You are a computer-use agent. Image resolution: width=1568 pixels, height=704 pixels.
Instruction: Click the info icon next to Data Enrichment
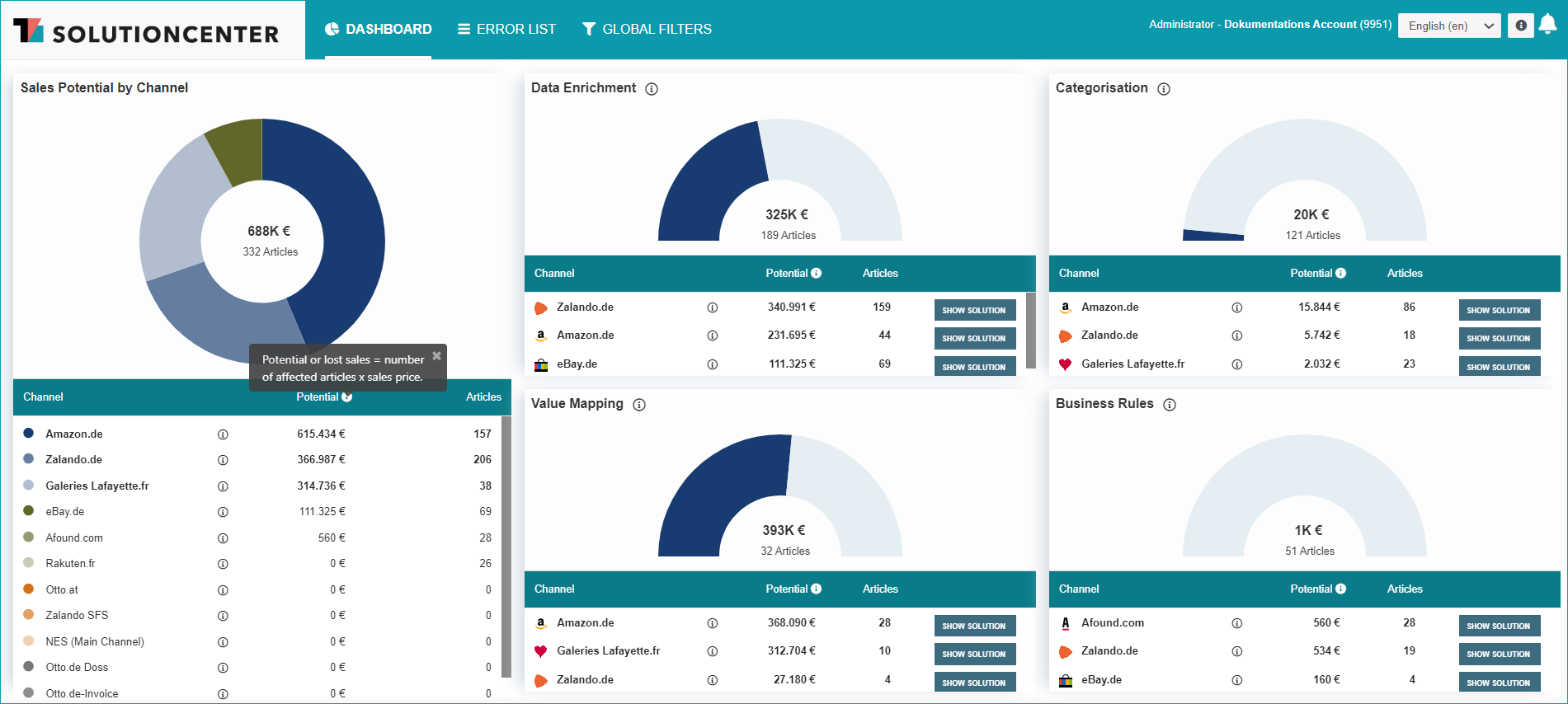click(652, 89)
